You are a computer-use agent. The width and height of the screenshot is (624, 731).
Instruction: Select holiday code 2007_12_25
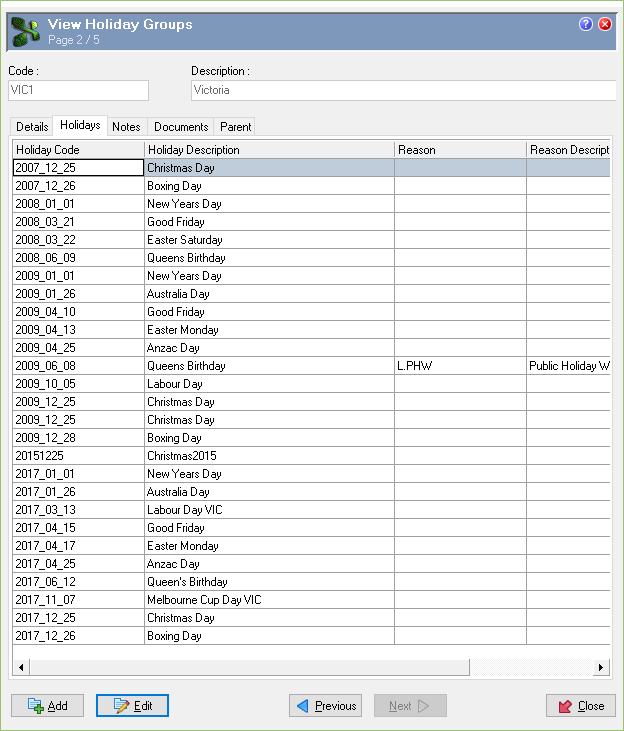point(78,168)
